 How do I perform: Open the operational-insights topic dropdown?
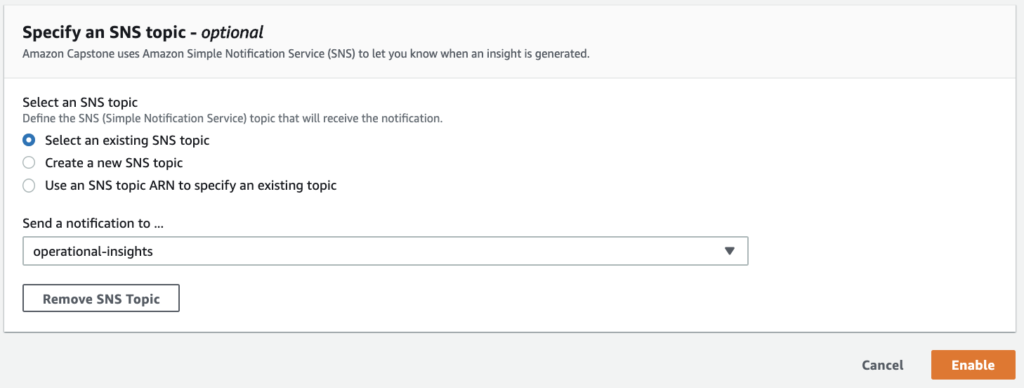pos(385,251)
